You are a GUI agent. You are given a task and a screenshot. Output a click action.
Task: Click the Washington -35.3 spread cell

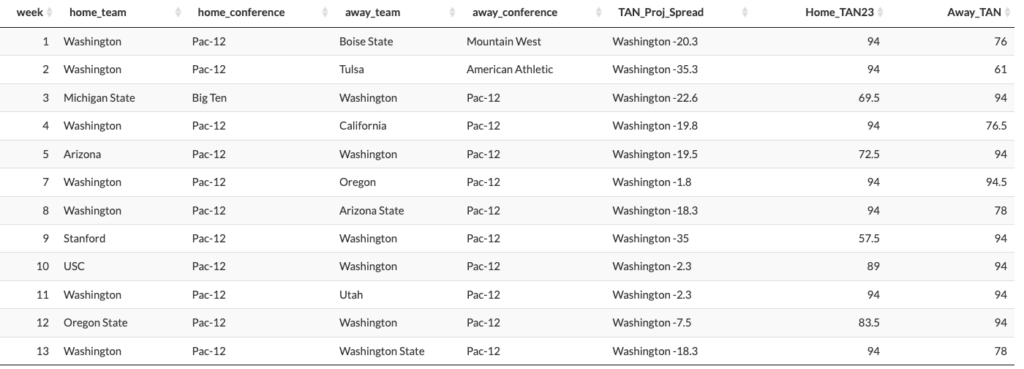pyautogui.click(x=655, y=69)
